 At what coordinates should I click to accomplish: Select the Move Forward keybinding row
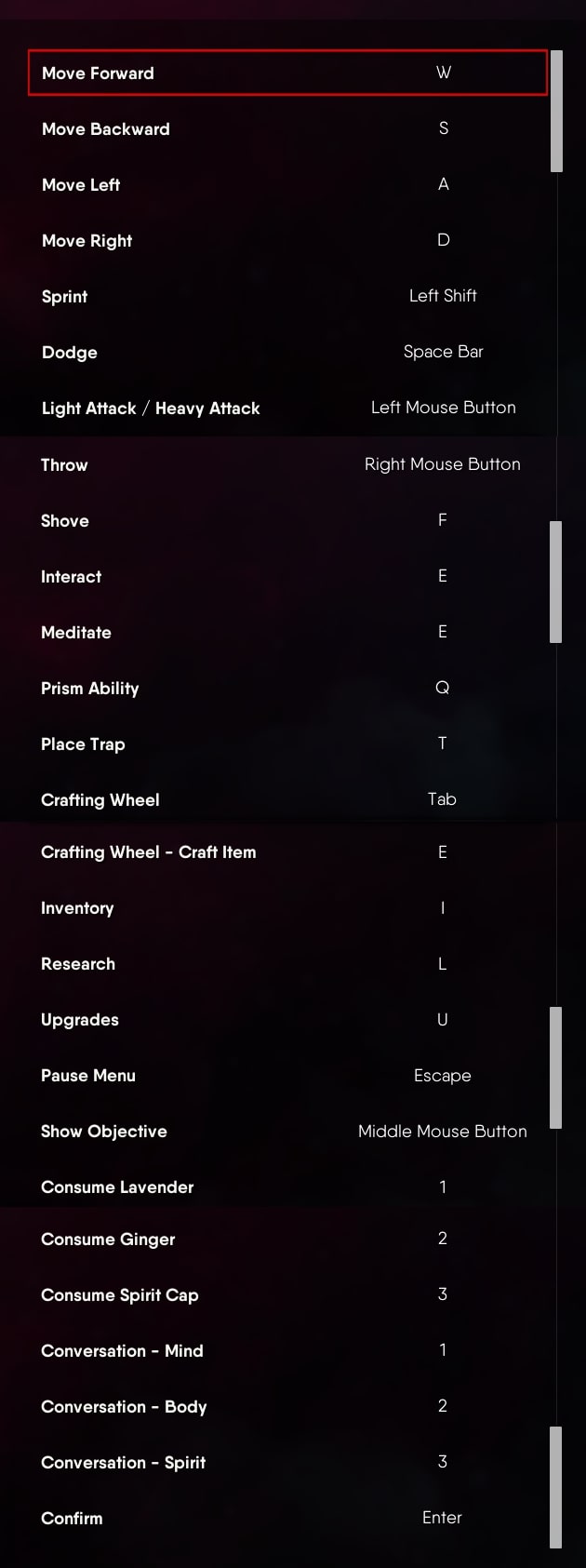(x=287, y=73)
